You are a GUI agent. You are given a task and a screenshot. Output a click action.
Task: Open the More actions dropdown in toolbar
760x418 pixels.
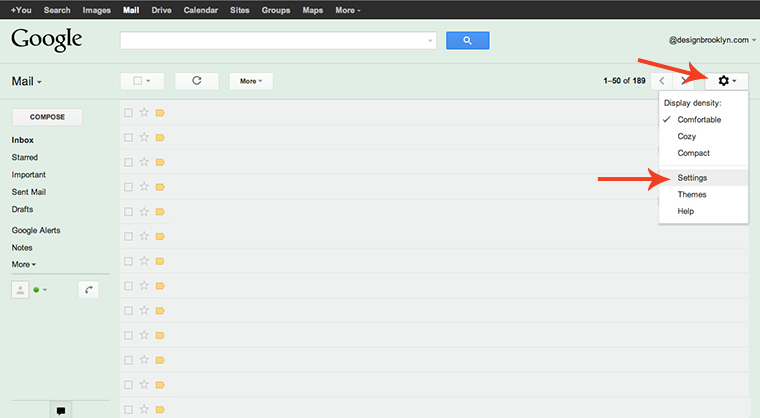[251, 81]
